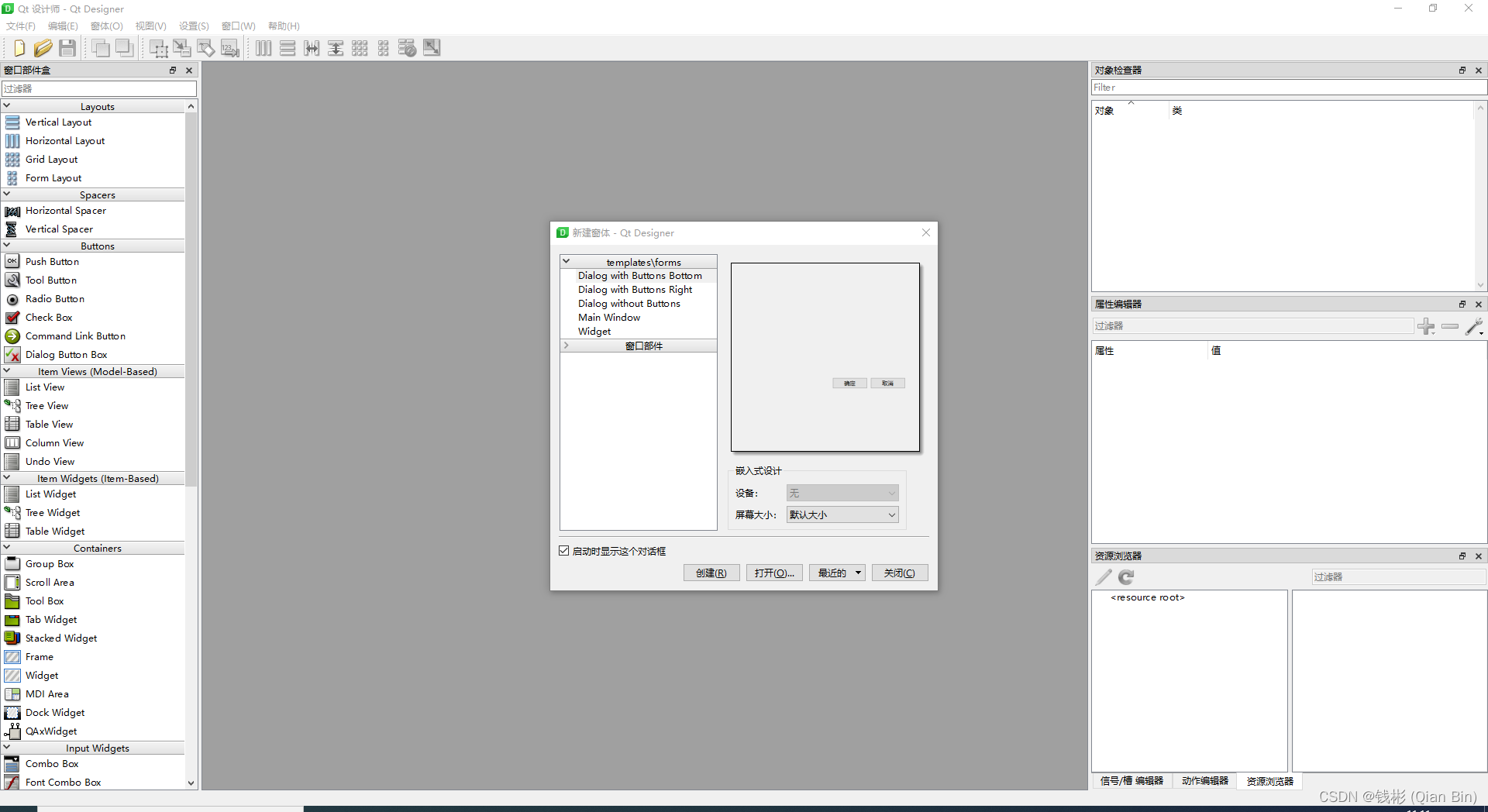Toggle the show dialog on startup checkbox
Screen dimensions: 1488x812
coord(564,551)
